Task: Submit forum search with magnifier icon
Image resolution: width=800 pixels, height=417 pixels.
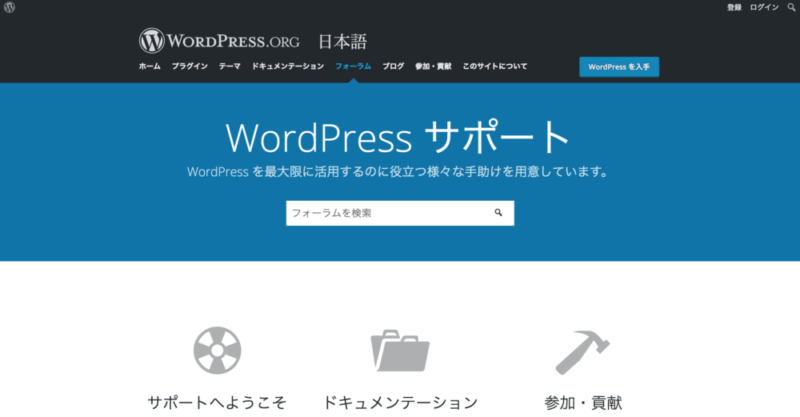Action: [498, 212]
